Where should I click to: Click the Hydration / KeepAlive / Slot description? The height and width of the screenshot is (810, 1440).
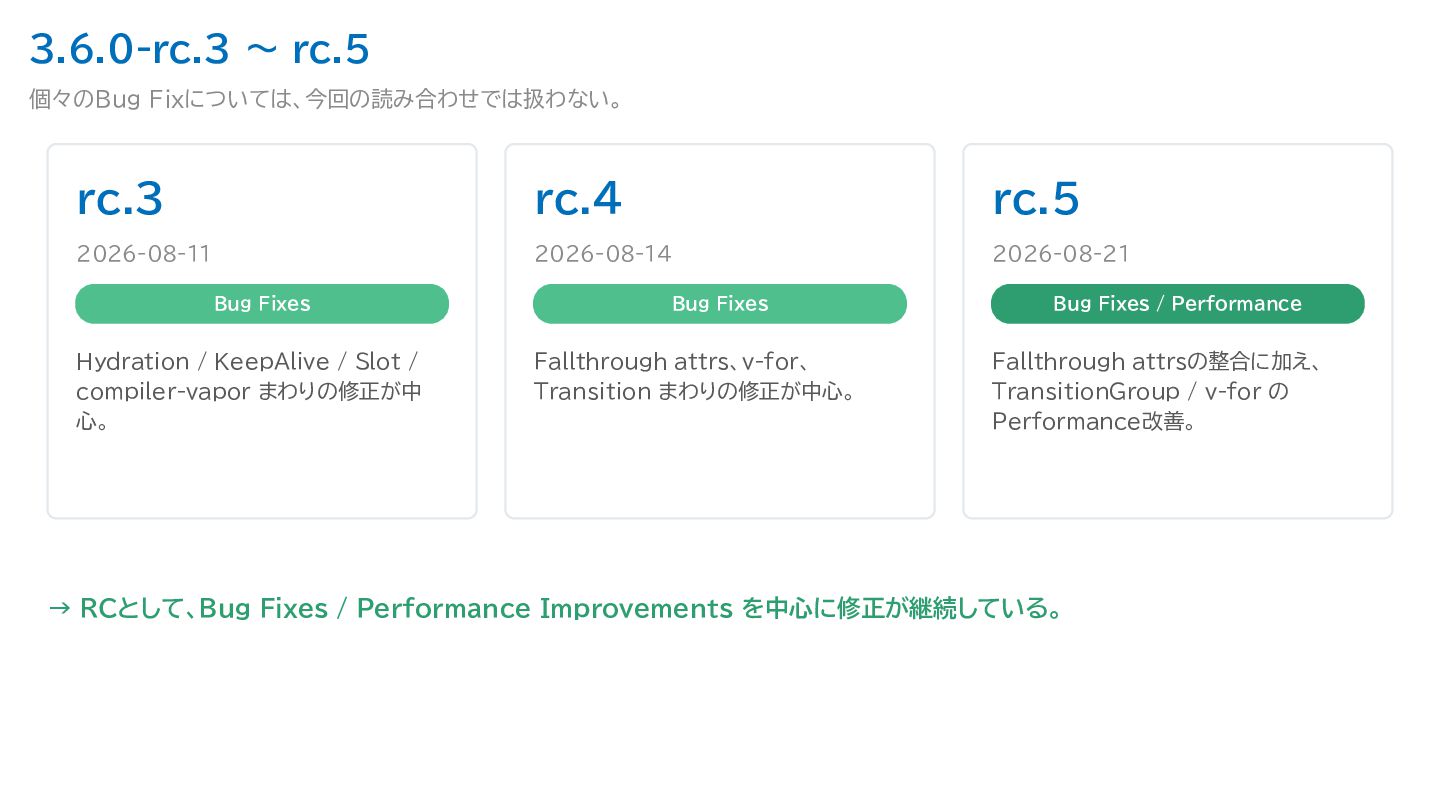(x=248, y=391)
